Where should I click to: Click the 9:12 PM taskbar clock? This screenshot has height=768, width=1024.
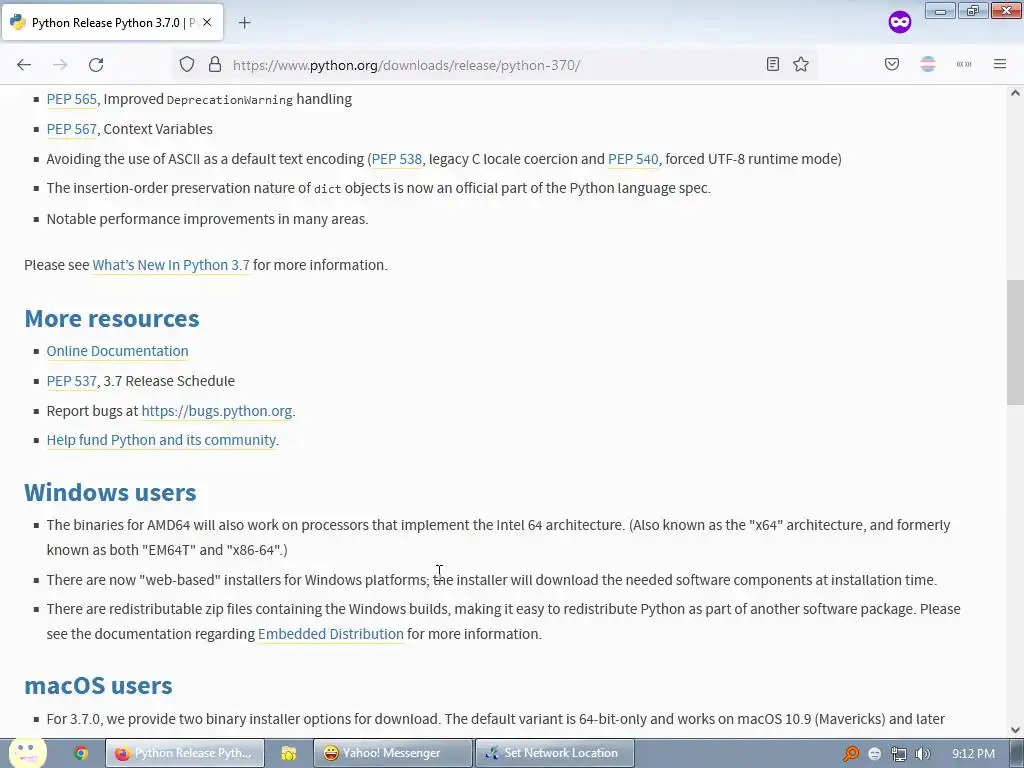tap(973, 754)
